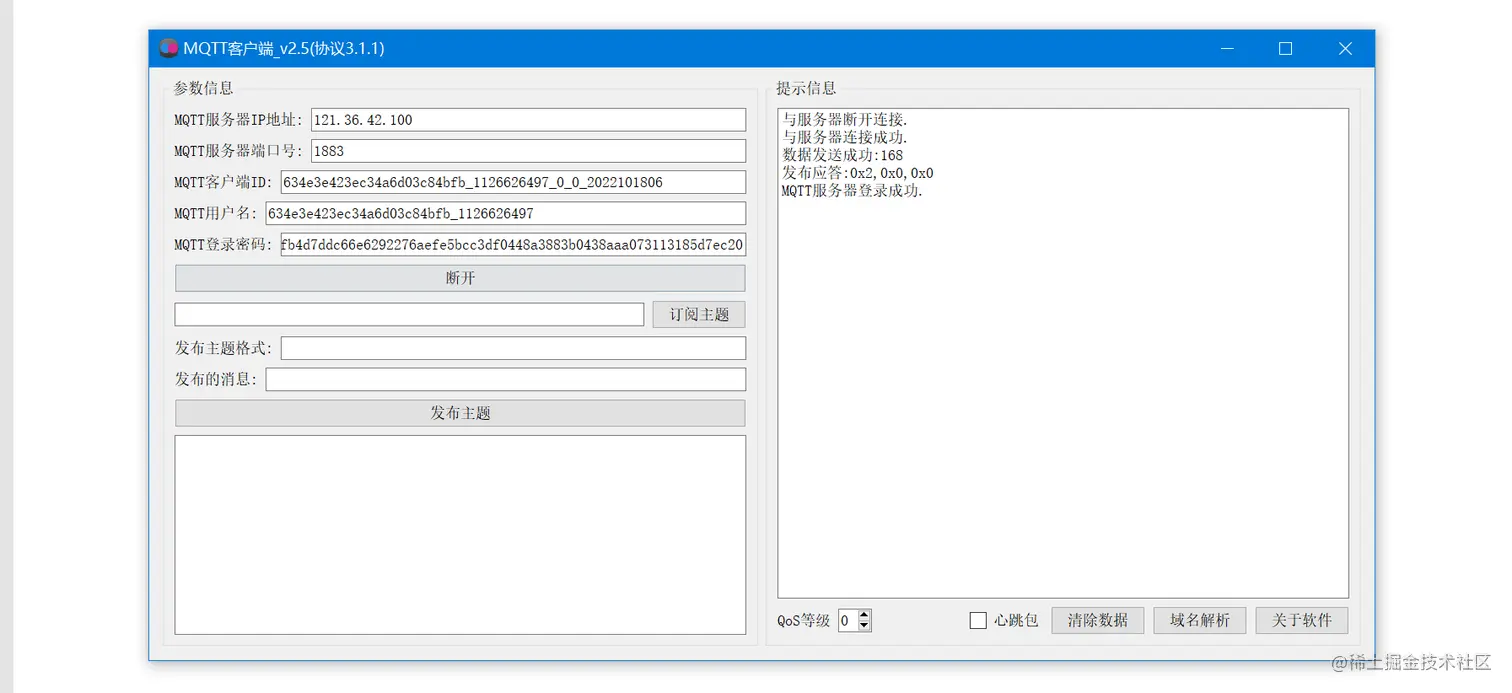Click the MQTT username field
This screenshot has width=1512, height=693.
(x=506, y=213)
